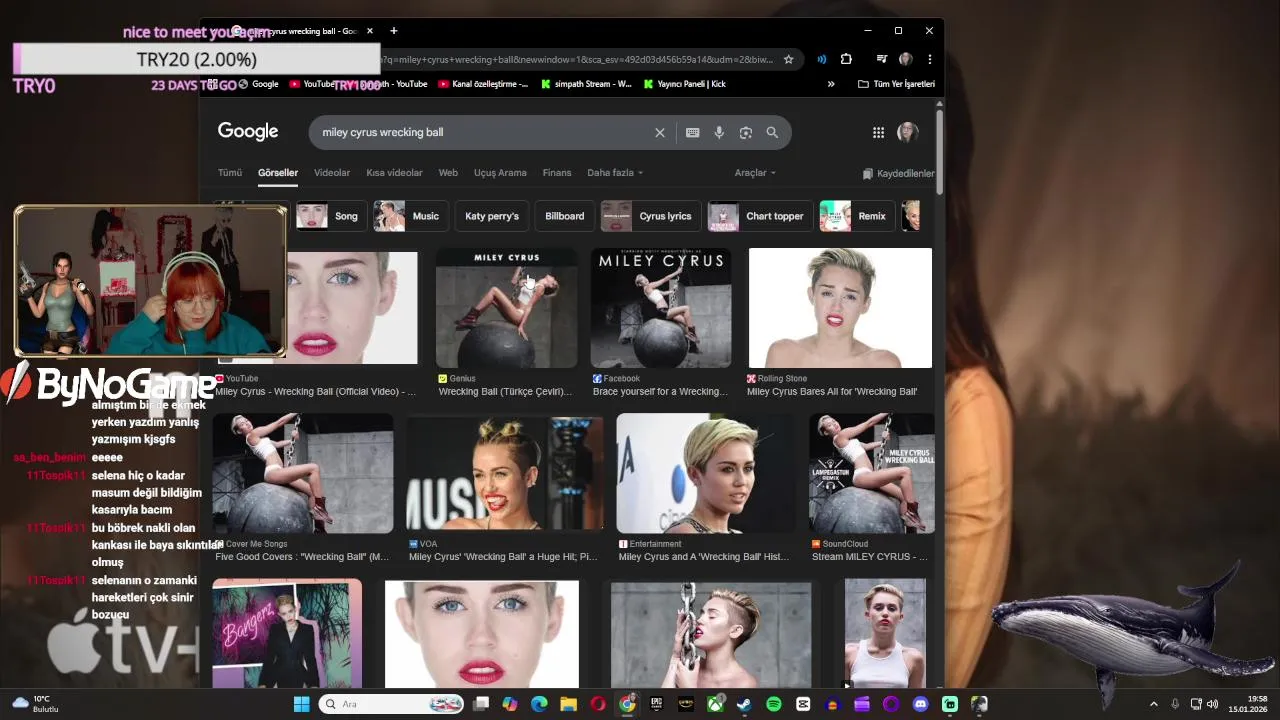Open Task View on the taskbar
The image size is (1280, 720).
(481, 704)
